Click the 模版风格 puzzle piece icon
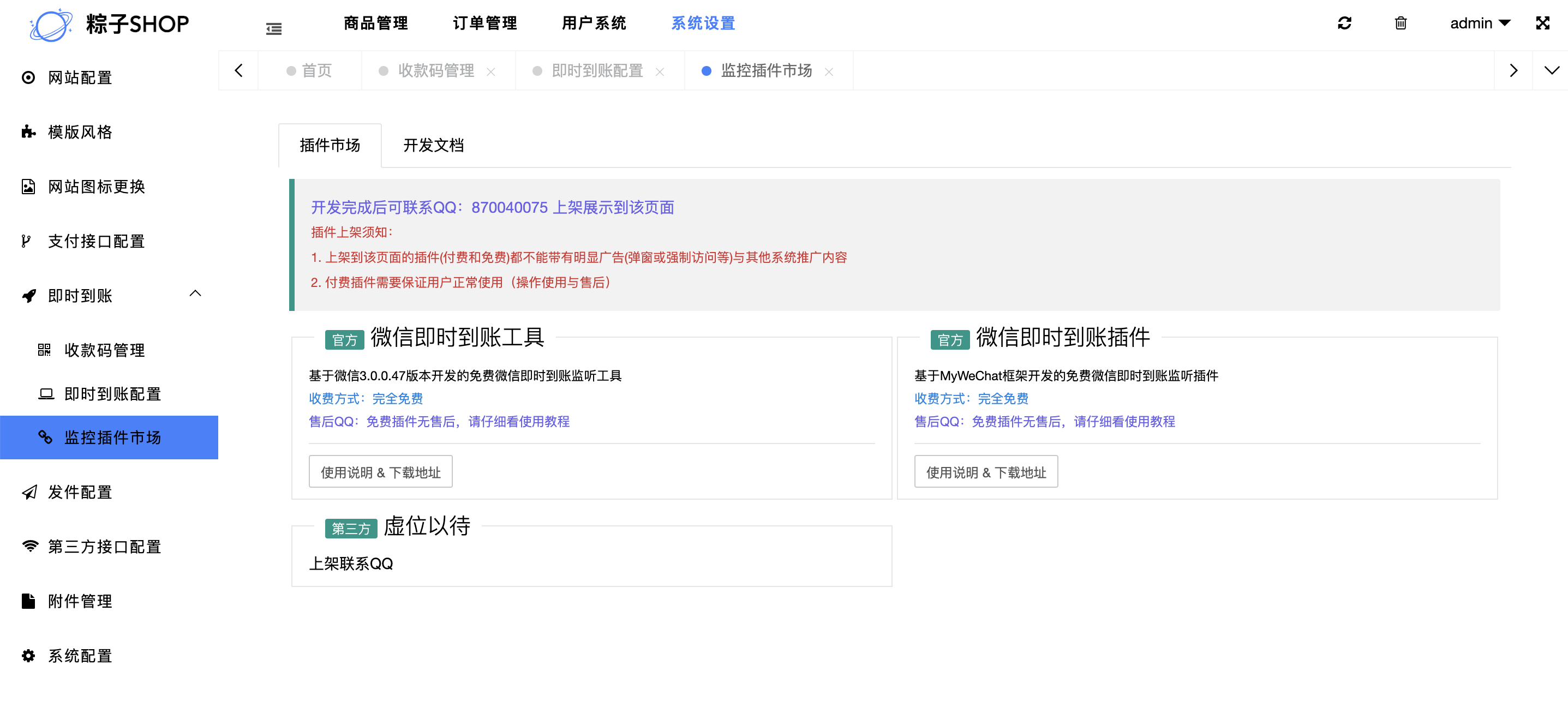This screenshot has width=1568, height=719. pyautogui.click(x=28, y=131)
